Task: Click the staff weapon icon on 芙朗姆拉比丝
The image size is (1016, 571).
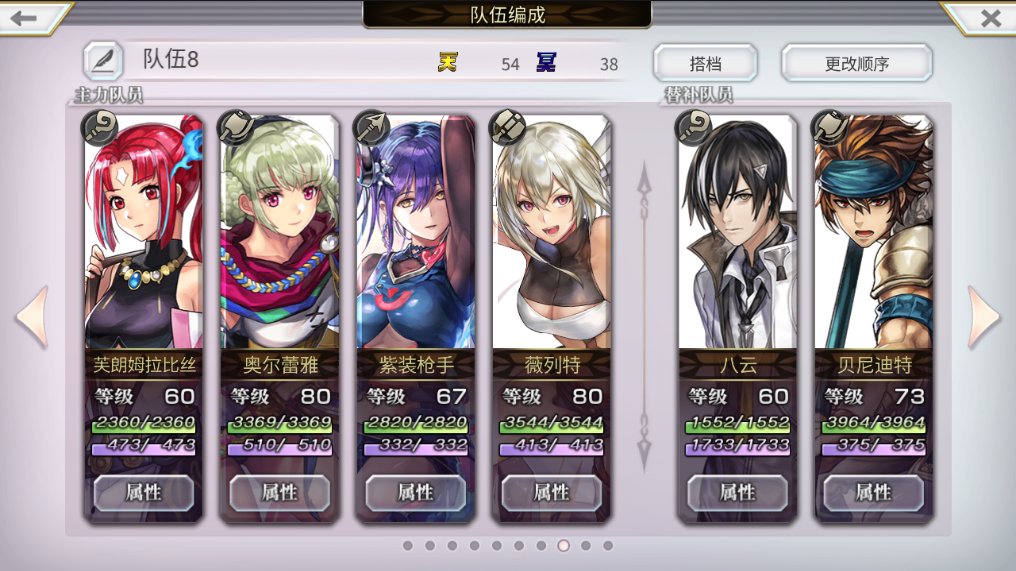Action: click(99, 126)
